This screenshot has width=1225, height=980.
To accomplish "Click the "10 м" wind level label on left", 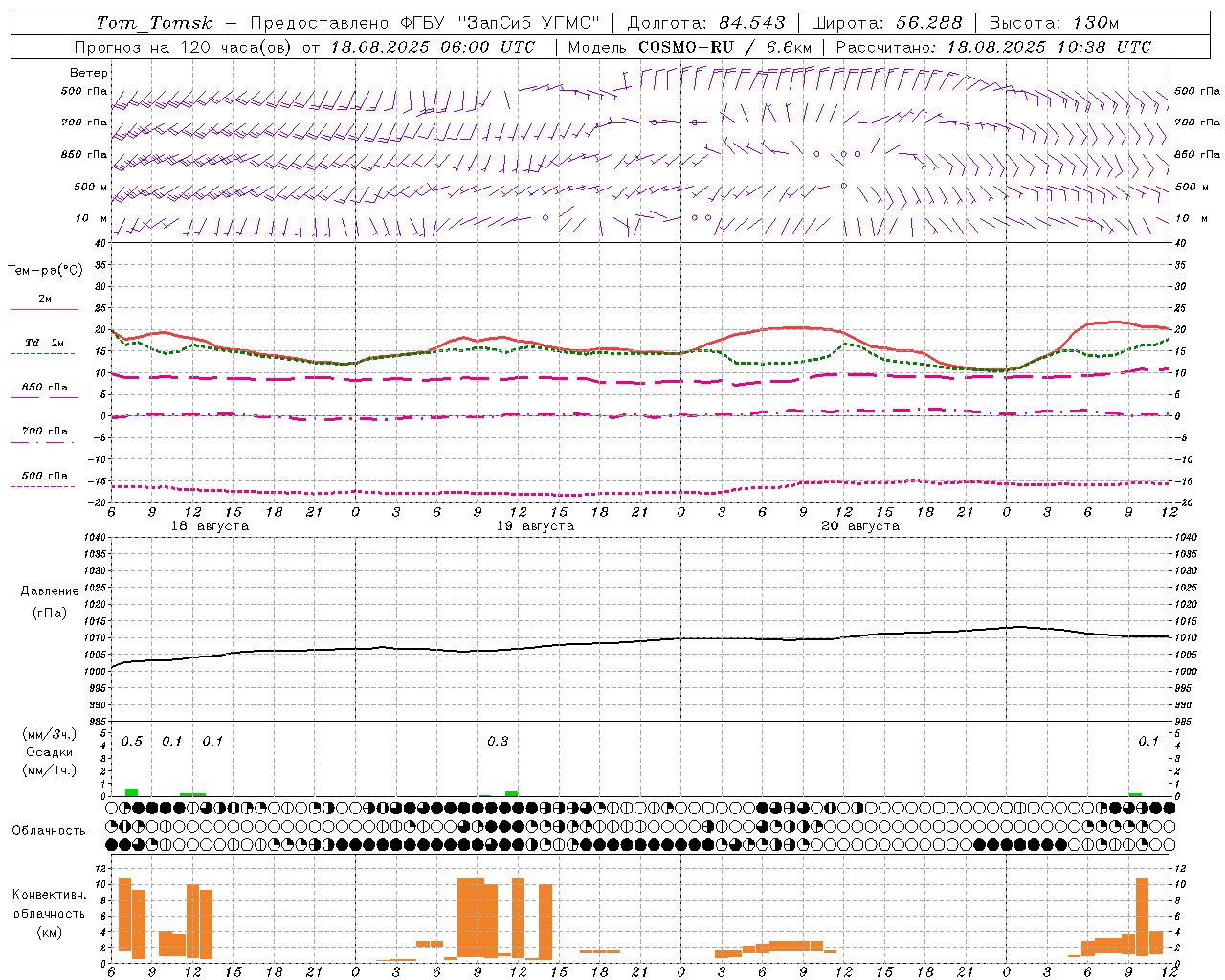I will [91, 218].
